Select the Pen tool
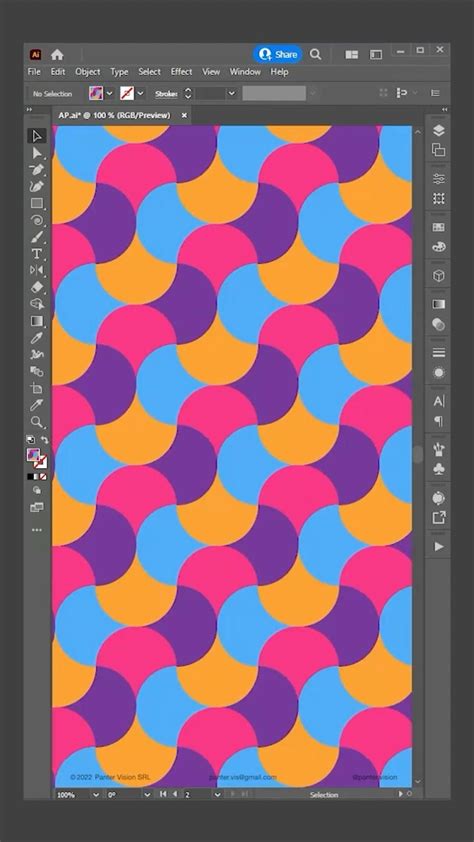474x842 pixels. click(x=37, y=170)
